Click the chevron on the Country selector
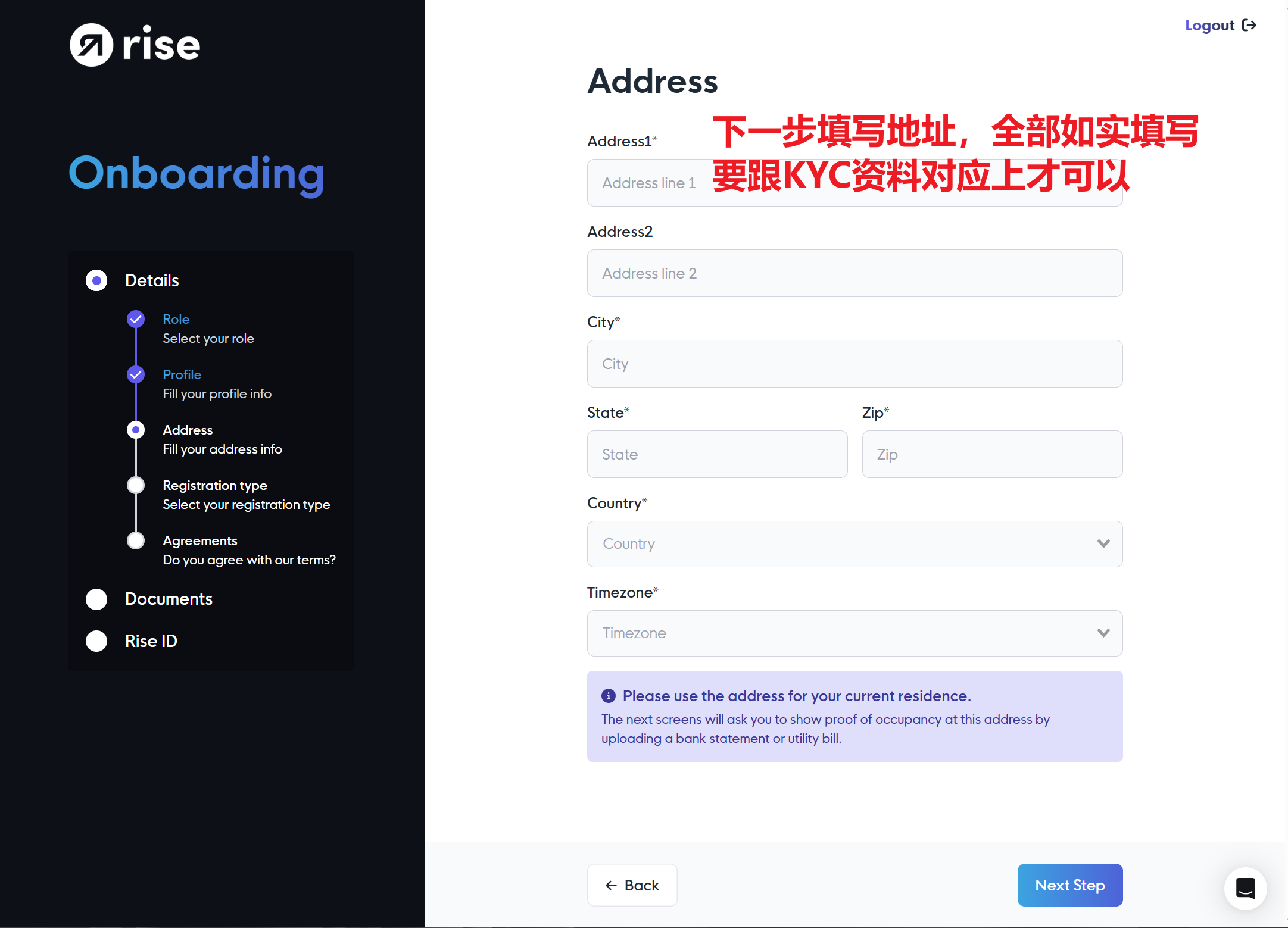Viewport: 1288px width, 928px height. (1103, 543)
